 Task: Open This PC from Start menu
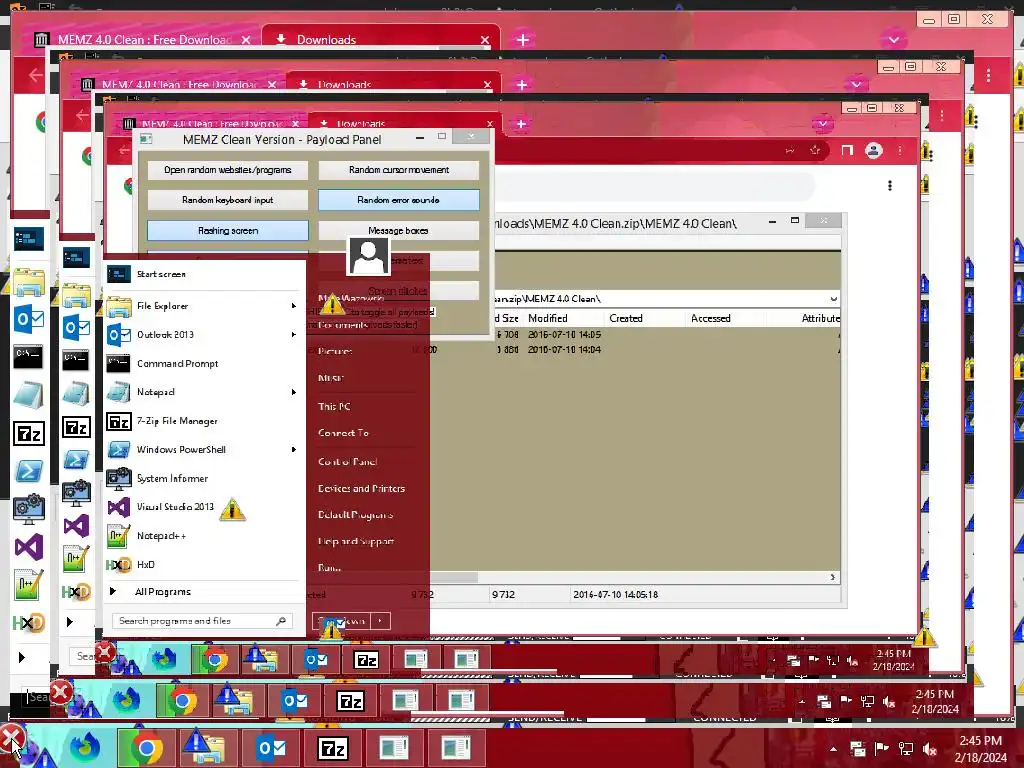pyautogui.click(x=334, y=406)
